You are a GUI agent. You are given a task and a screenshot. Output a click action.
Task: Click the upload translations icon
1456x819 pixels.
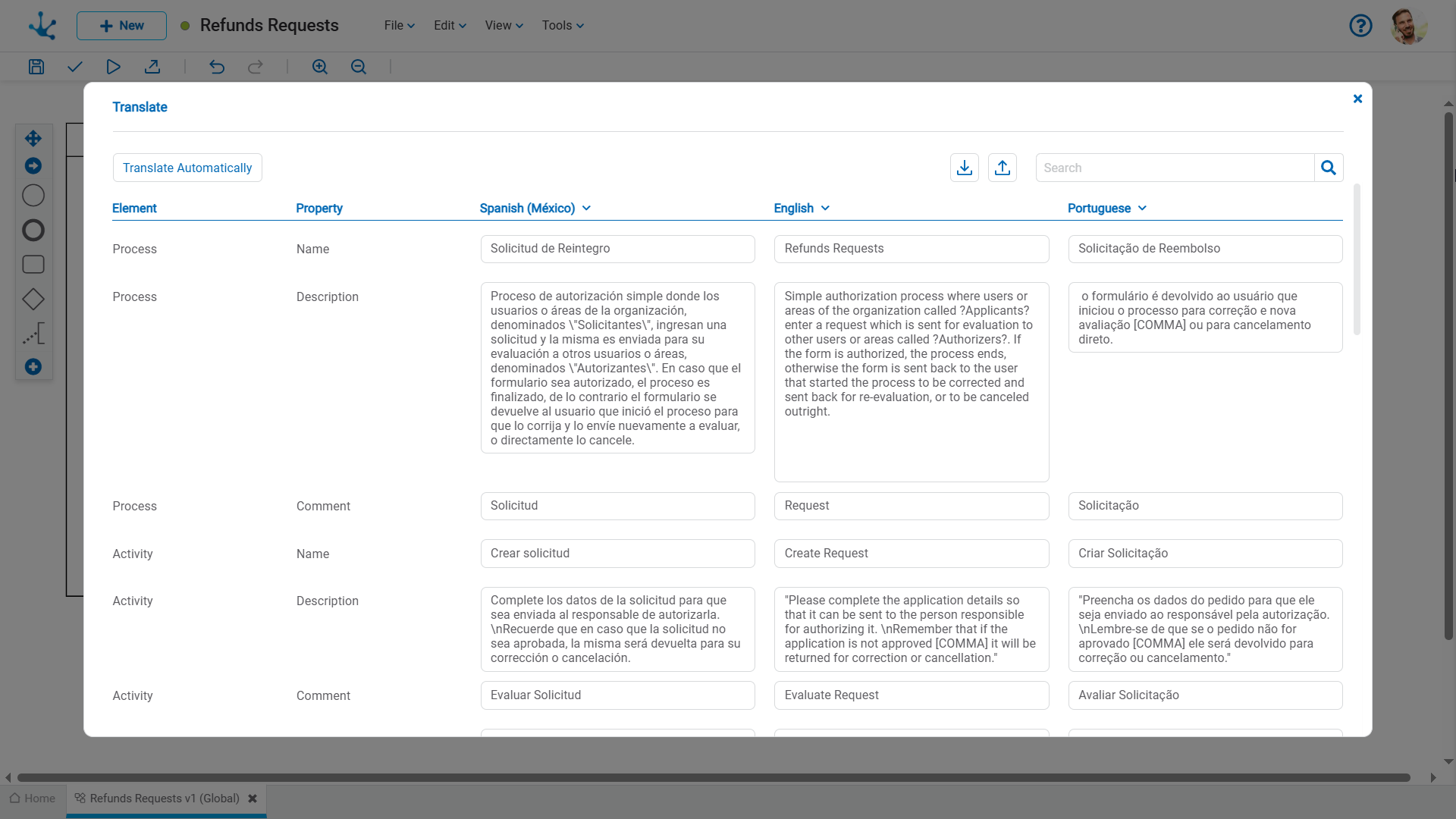[1002, 168]
